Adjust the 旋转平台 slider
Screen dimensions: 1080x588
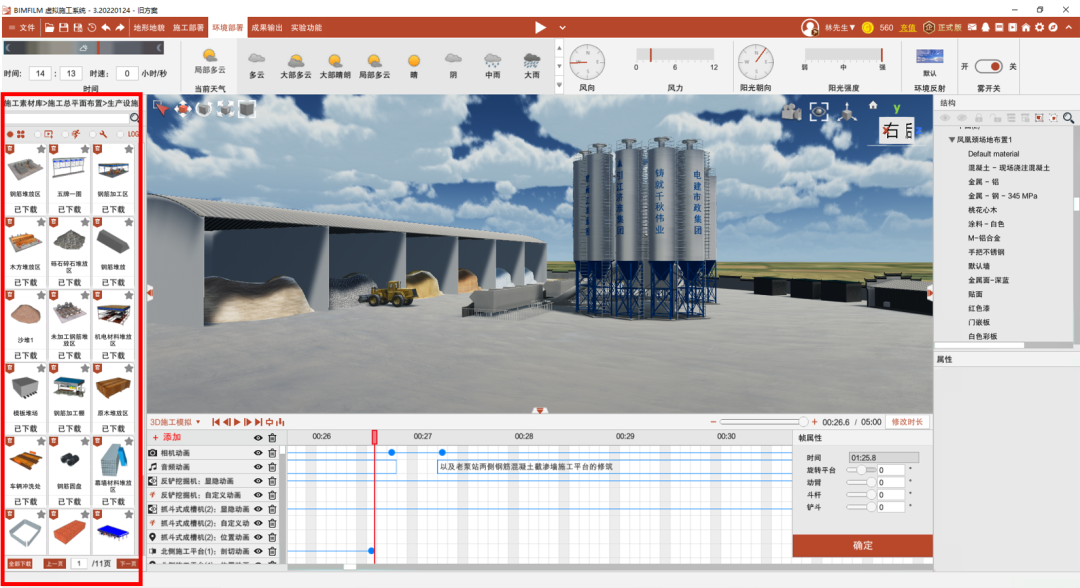click(x=860, y=470)
